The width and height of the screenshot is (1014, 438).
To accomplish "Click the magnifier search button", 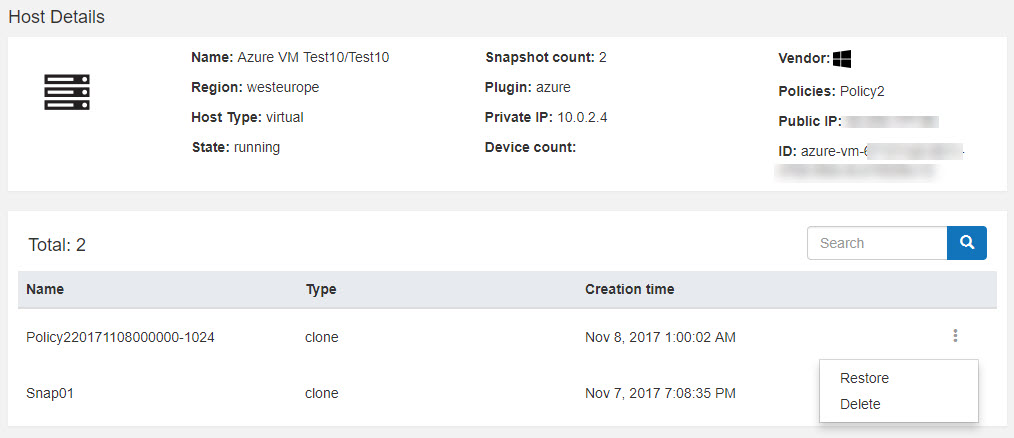I will [x=967, y=243].
